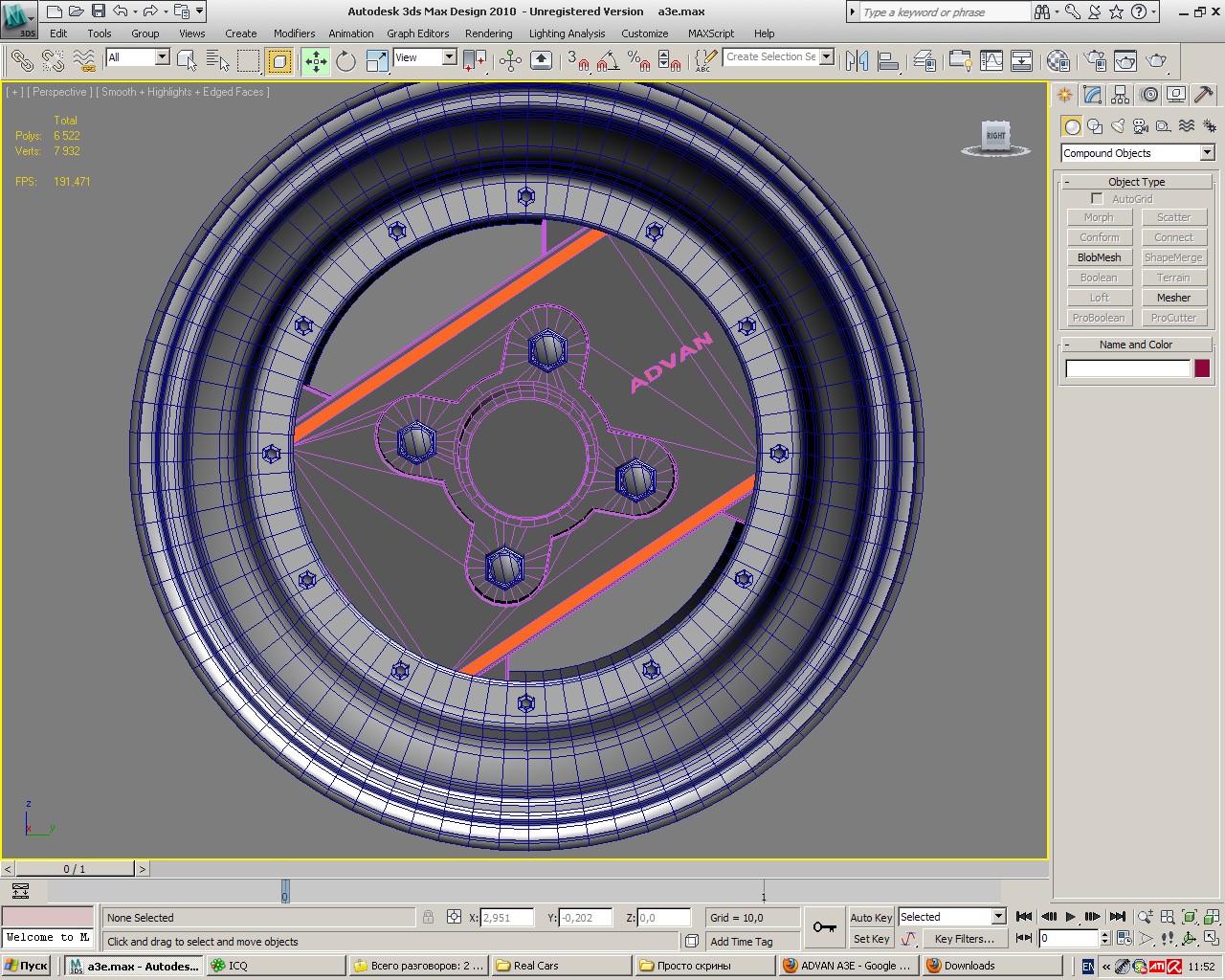Enable the AutoGrid checkbox
Image resolution: width=1225 pixels, height=980 pixels.
(x=1097, y=199)
